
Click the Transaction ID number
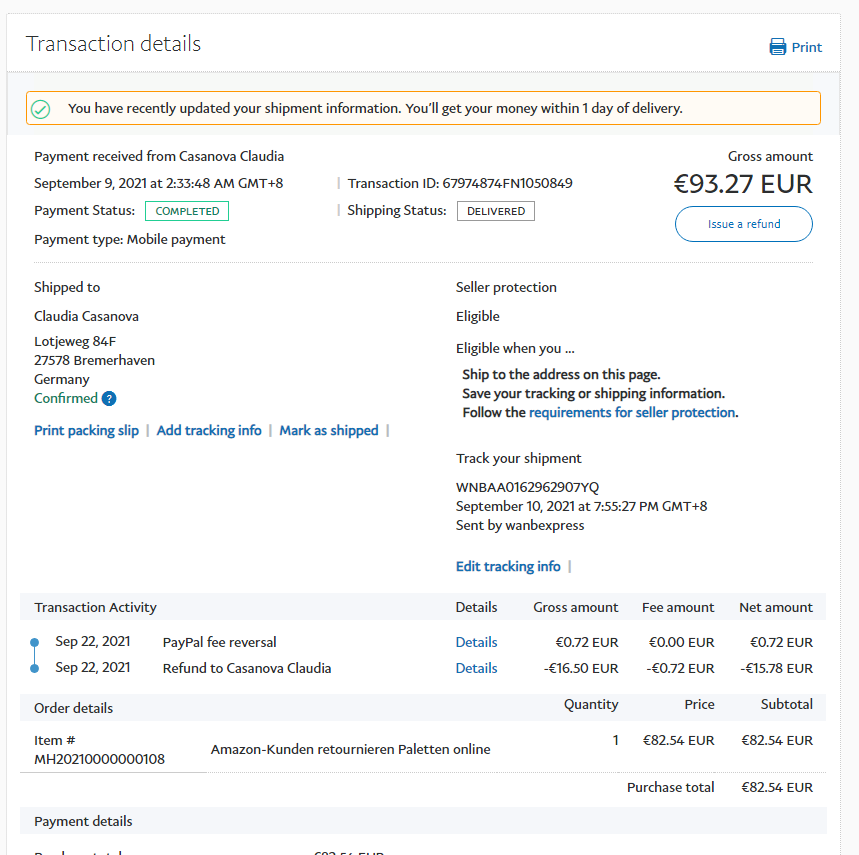[507, 183]
